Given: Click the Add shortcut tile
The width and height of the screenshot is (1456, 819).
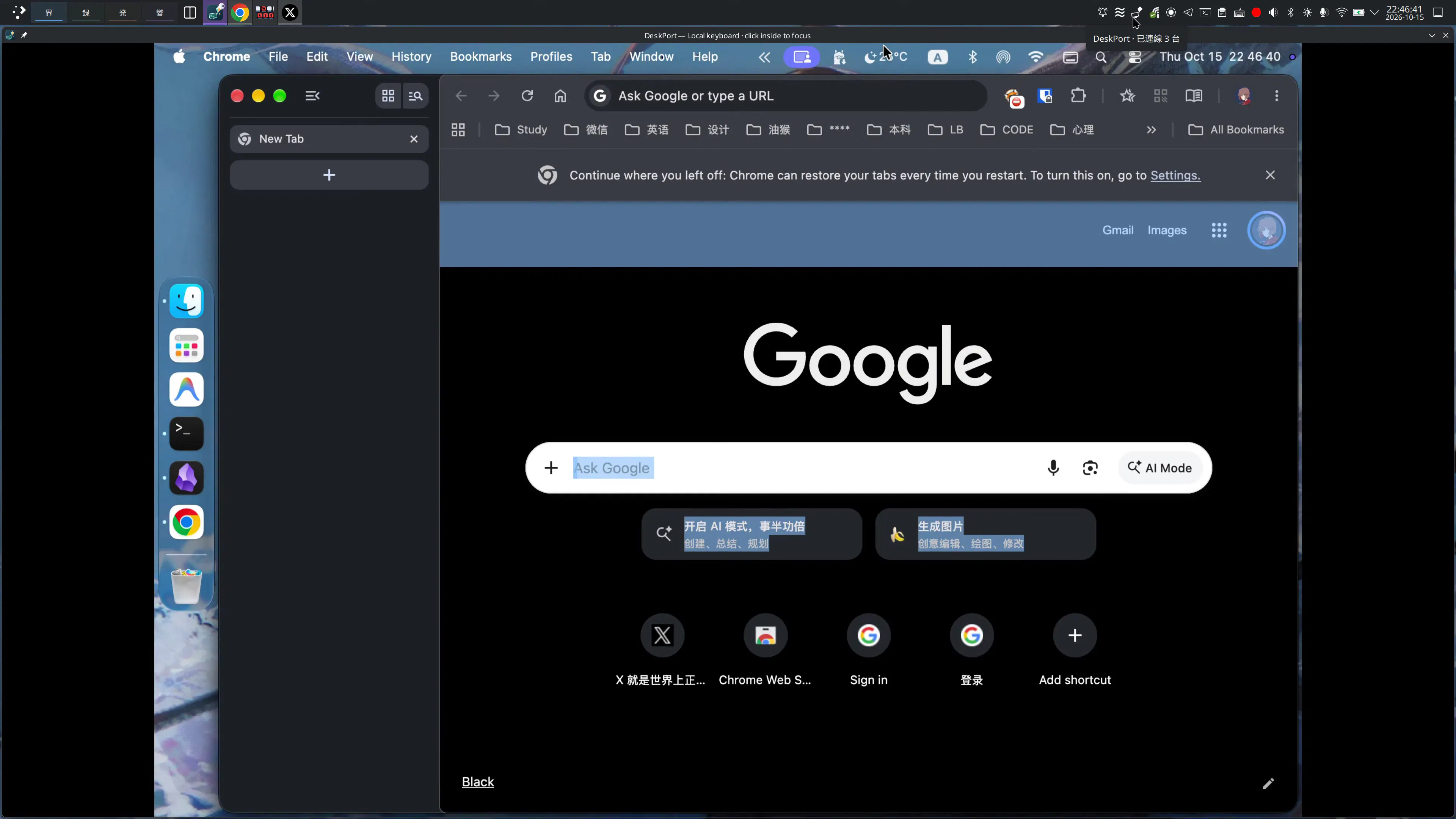Looking at the screenshot, I should 1075,650.
